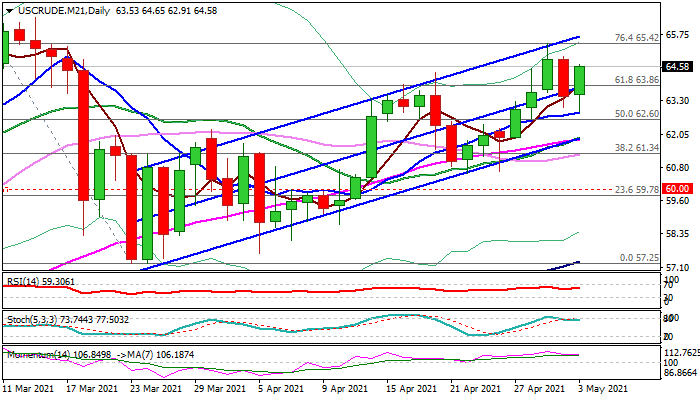This screenshot has width=700, height=400.
Task: Click the 76.4 65.42 Fibonacci level label
Action: [637, 38]
